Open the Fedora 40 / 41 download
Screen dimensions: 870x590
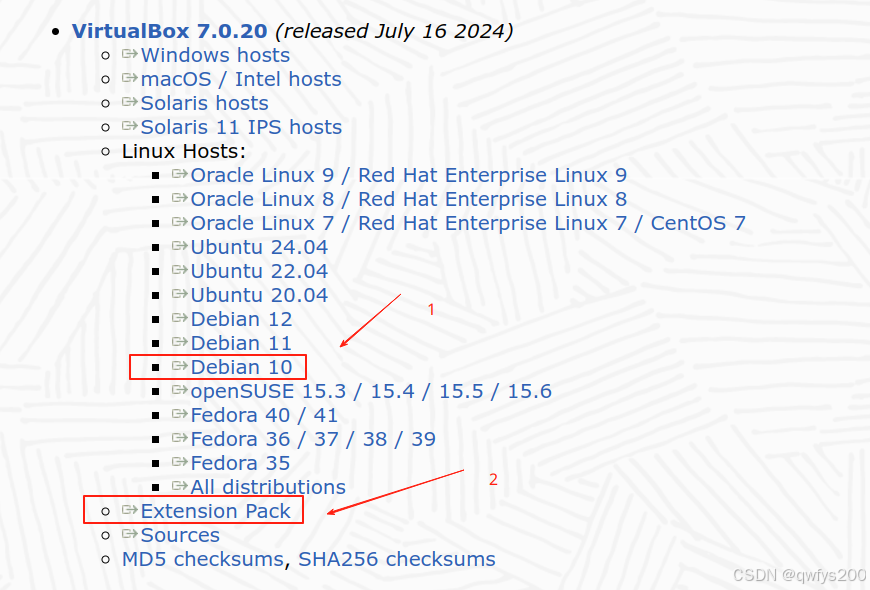[x=265, y=415]
